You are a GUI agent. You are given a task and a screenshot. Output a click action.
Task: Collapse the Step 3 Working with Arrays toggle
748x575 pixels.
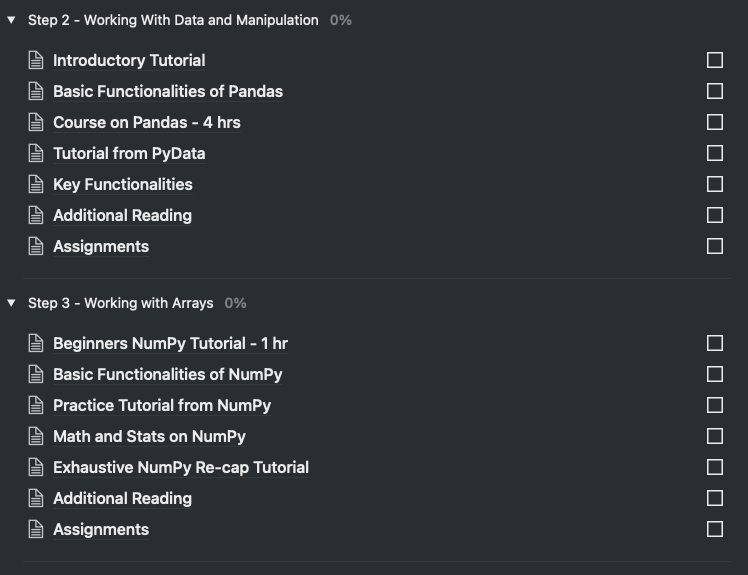(11, 303)
